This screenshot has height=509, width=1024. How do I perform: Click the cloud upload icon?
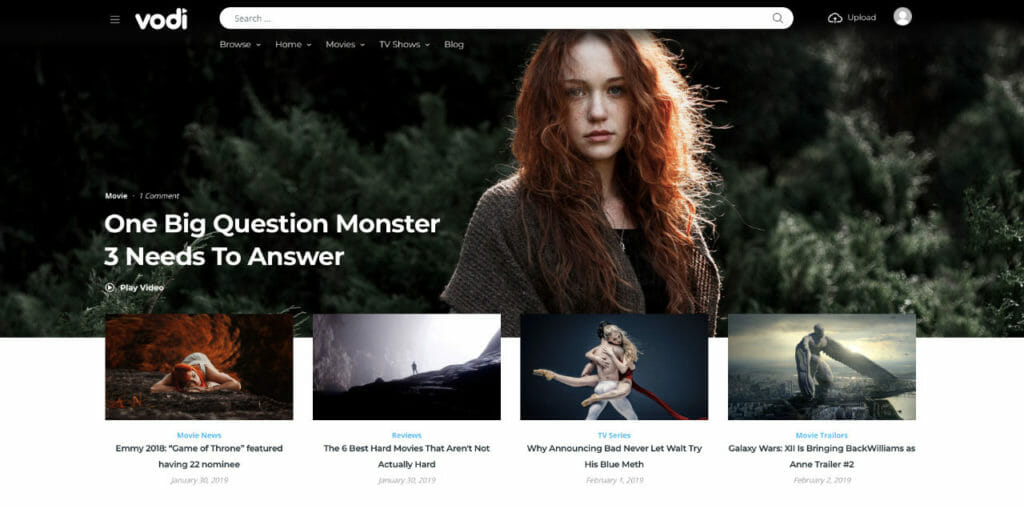[835, 18]
